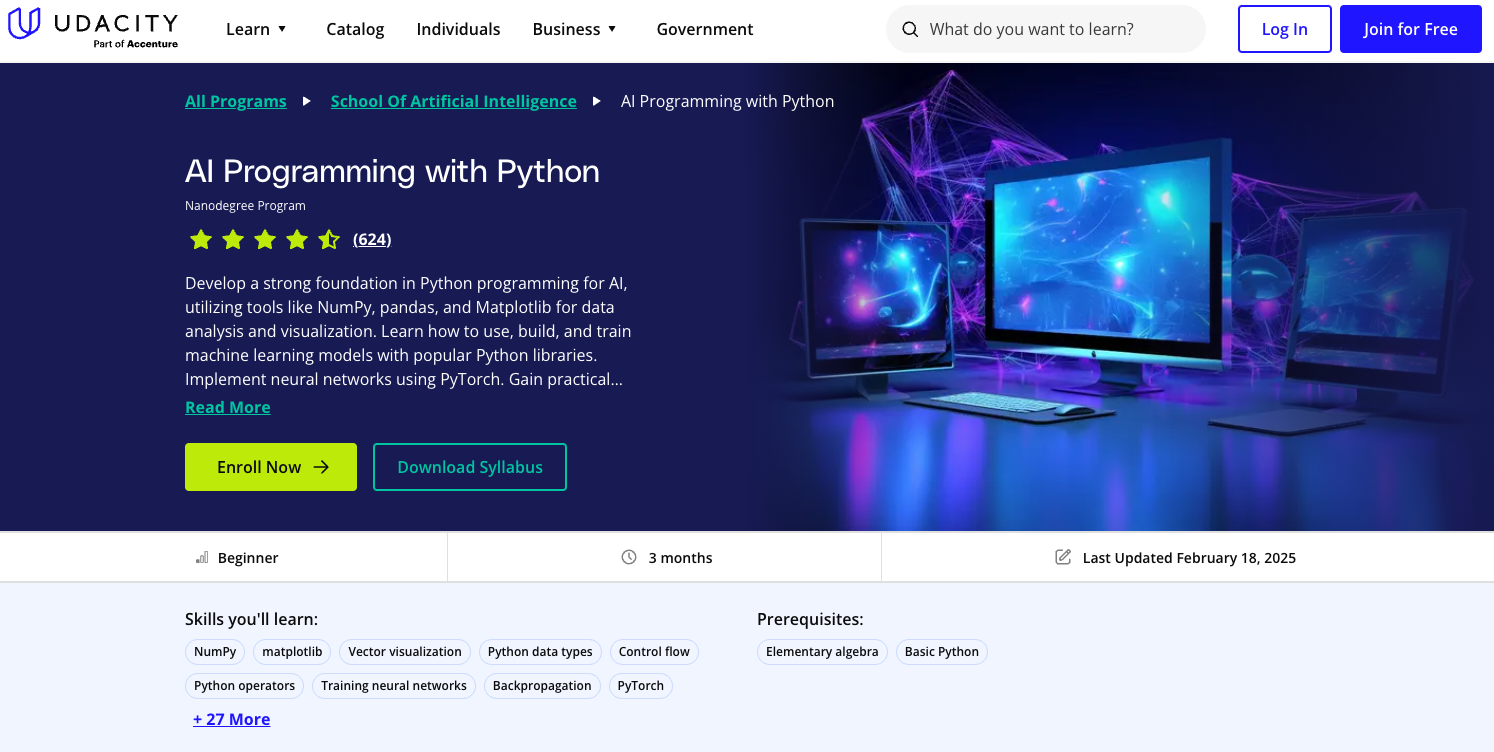The height and width of the screenshot is (752, 1494).
Task: Click the half-filled fifth rating star
Action: coord(329,239)
